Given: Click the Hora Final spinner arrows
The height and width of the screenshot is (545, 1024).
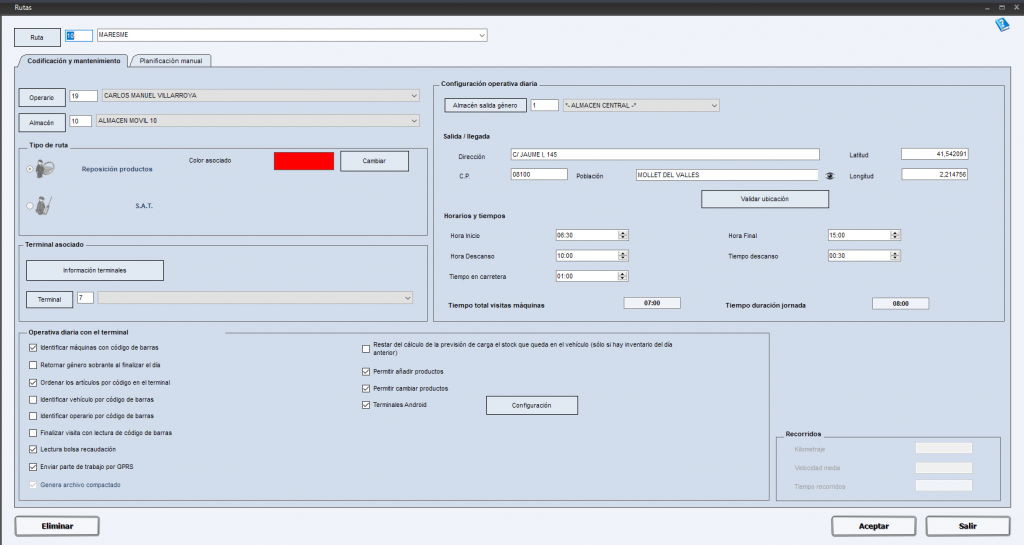Looking at the screenshot, I should click(895, 235).
